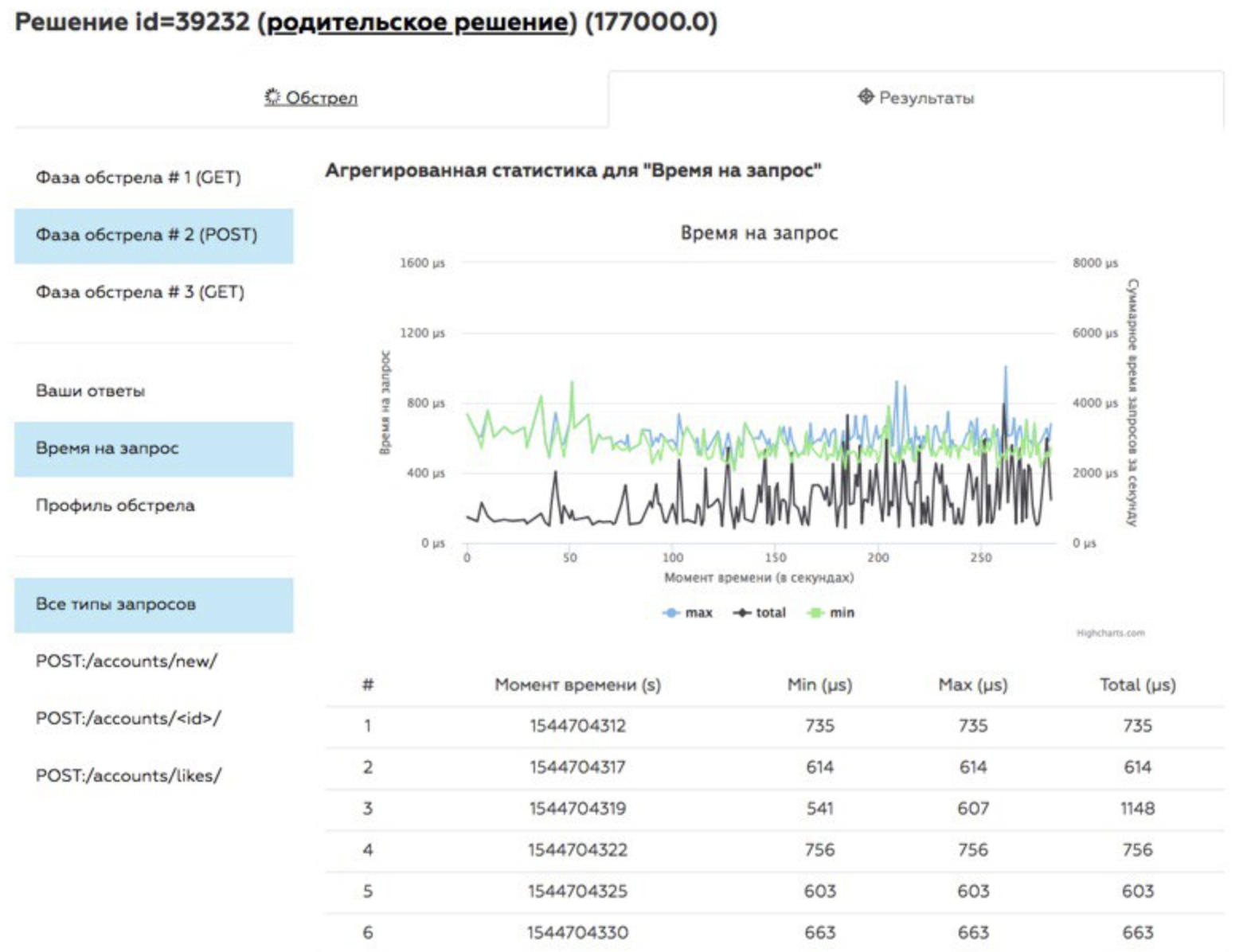
Task: Click the gear icon beside Обстрел
Action: tap(272, 97)
